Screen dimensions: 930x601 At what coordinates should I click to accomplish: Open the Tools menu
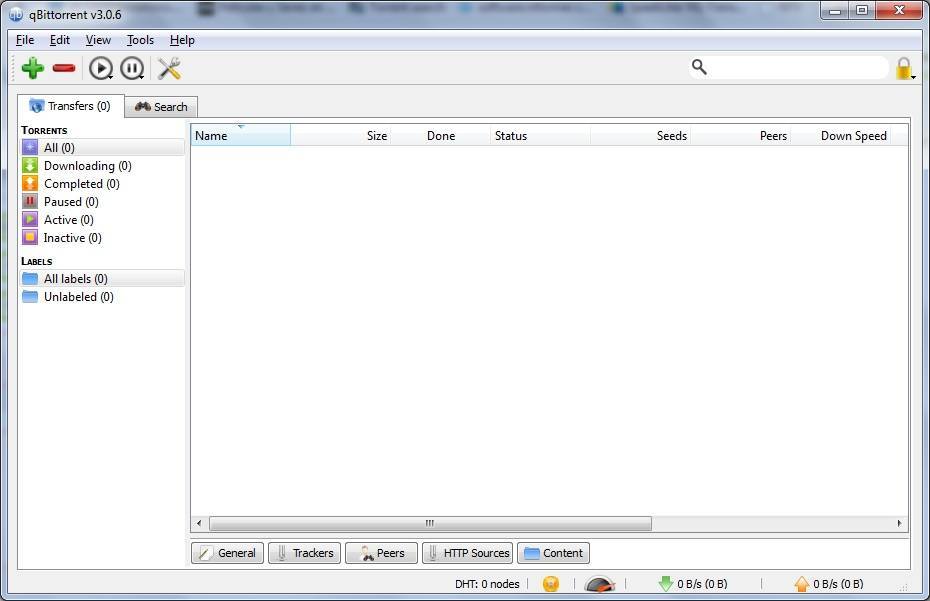point(139,40)
